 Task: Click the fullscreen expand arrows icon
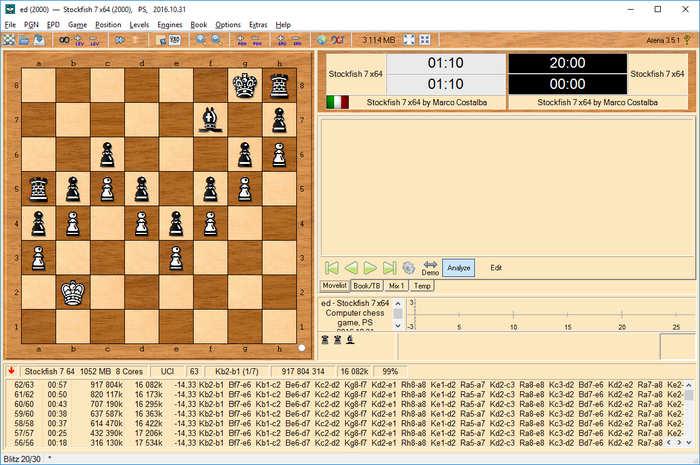[425, 39]
